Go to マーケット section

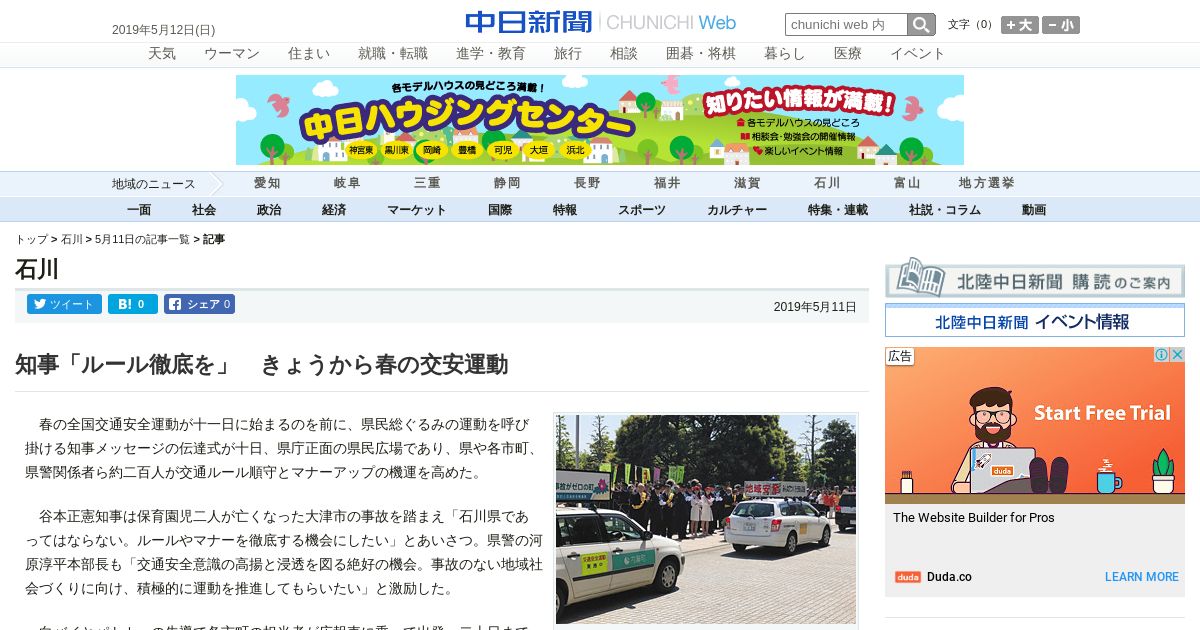tap(417, 210)
